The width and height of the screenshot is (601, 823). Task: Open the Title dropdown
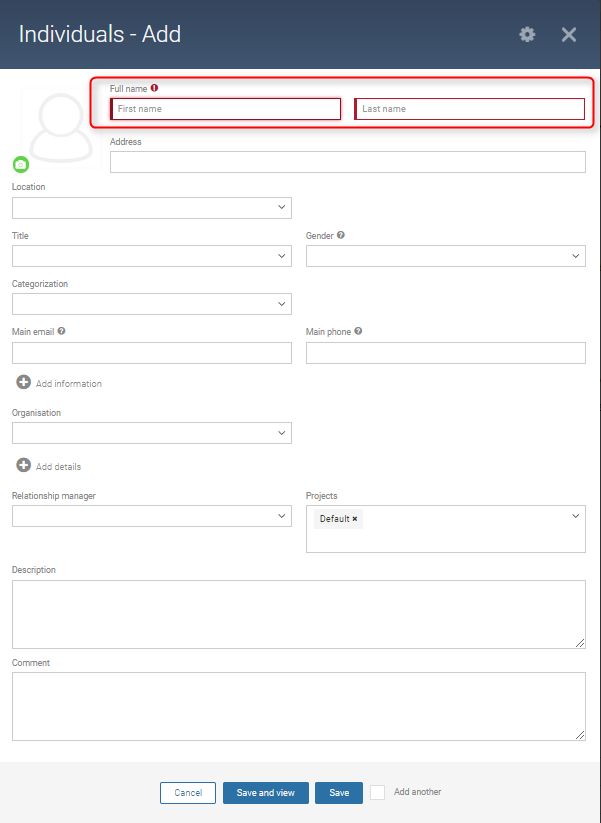coord(152,256)
